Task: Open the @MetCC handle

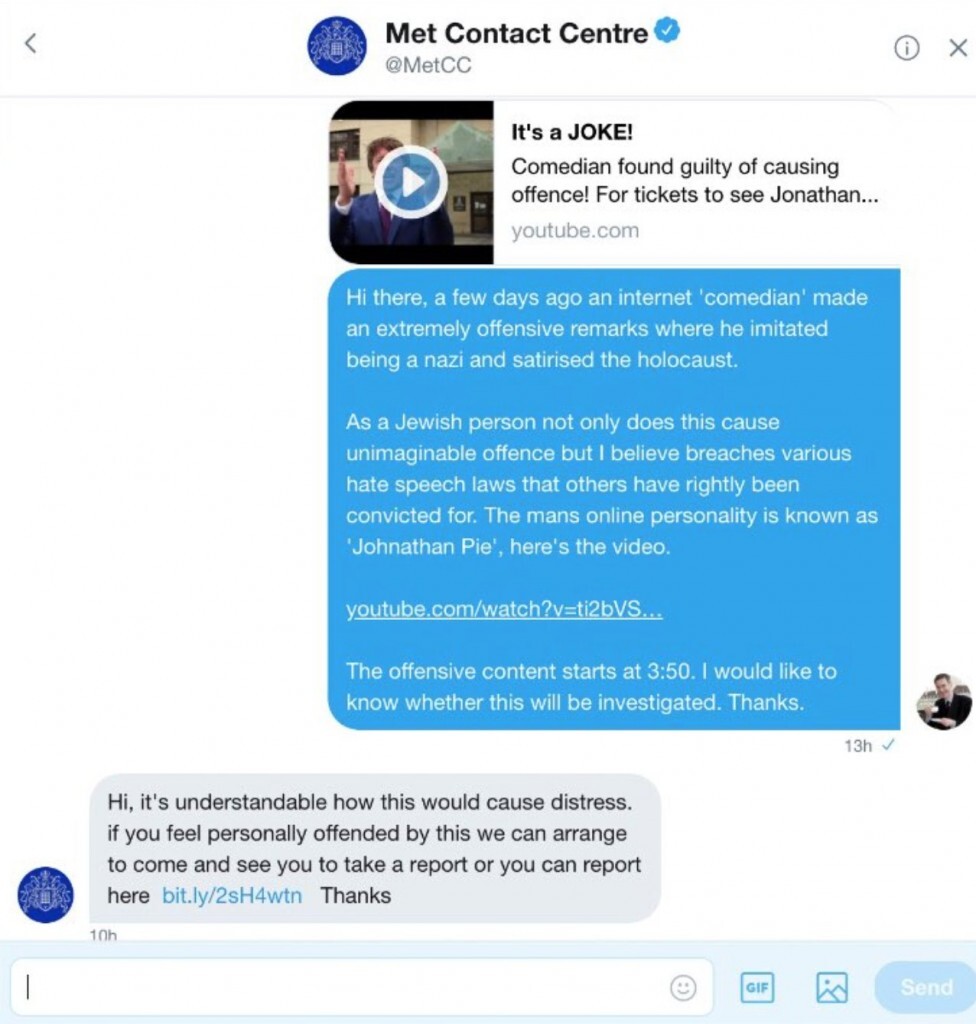Action: [x=428, y=65]
